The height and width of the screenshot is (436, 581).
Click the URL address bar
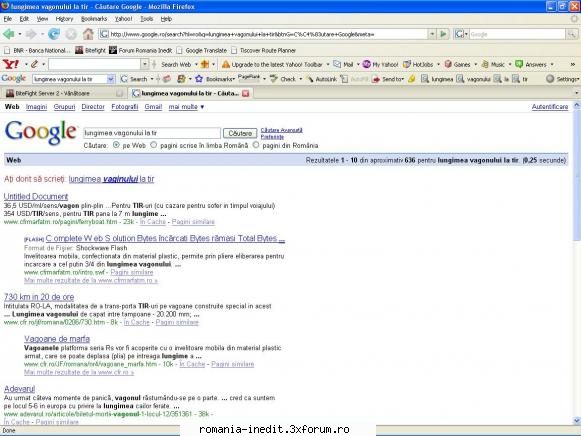(264, 34)
